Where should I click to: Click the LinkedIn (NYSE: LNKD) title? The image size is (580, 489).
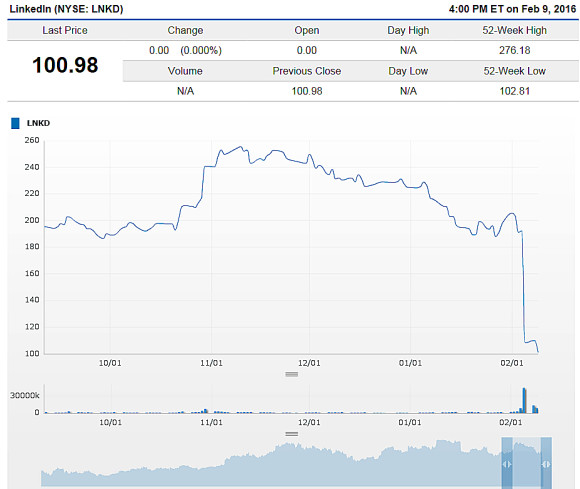click(66, 9)
